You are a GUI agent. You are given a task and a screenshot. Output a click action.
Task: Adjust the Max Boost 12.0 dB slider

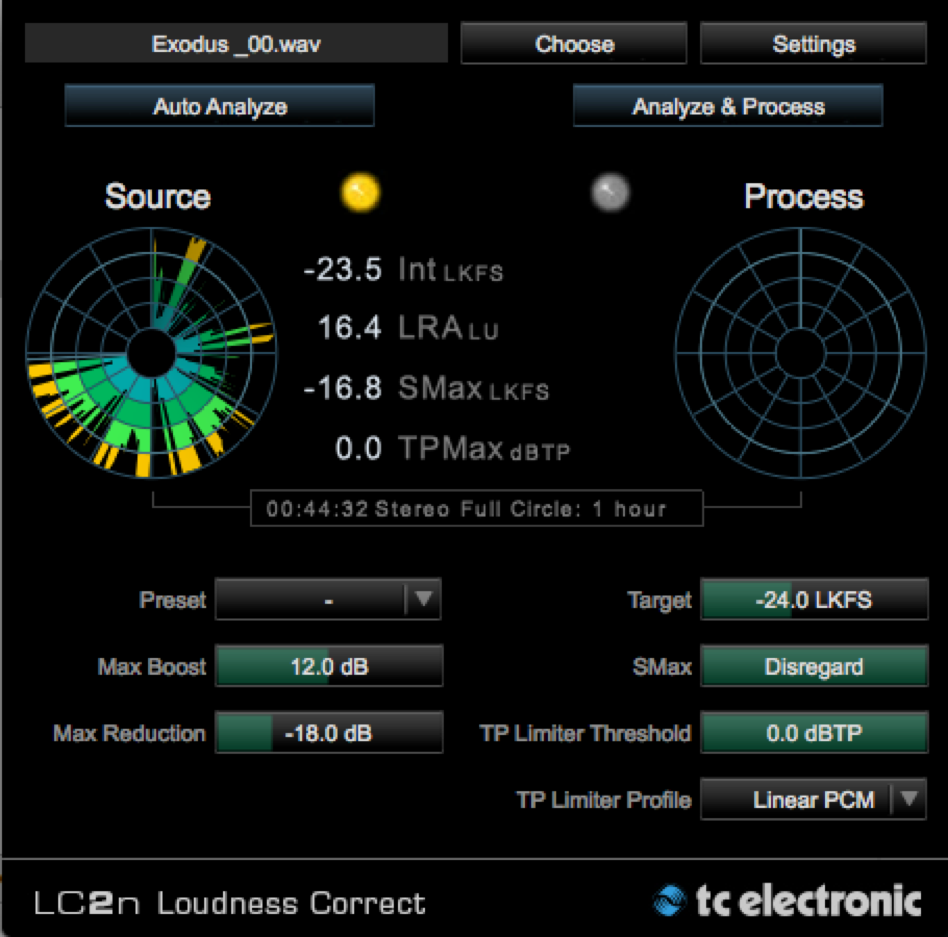(x=329, y=666)
